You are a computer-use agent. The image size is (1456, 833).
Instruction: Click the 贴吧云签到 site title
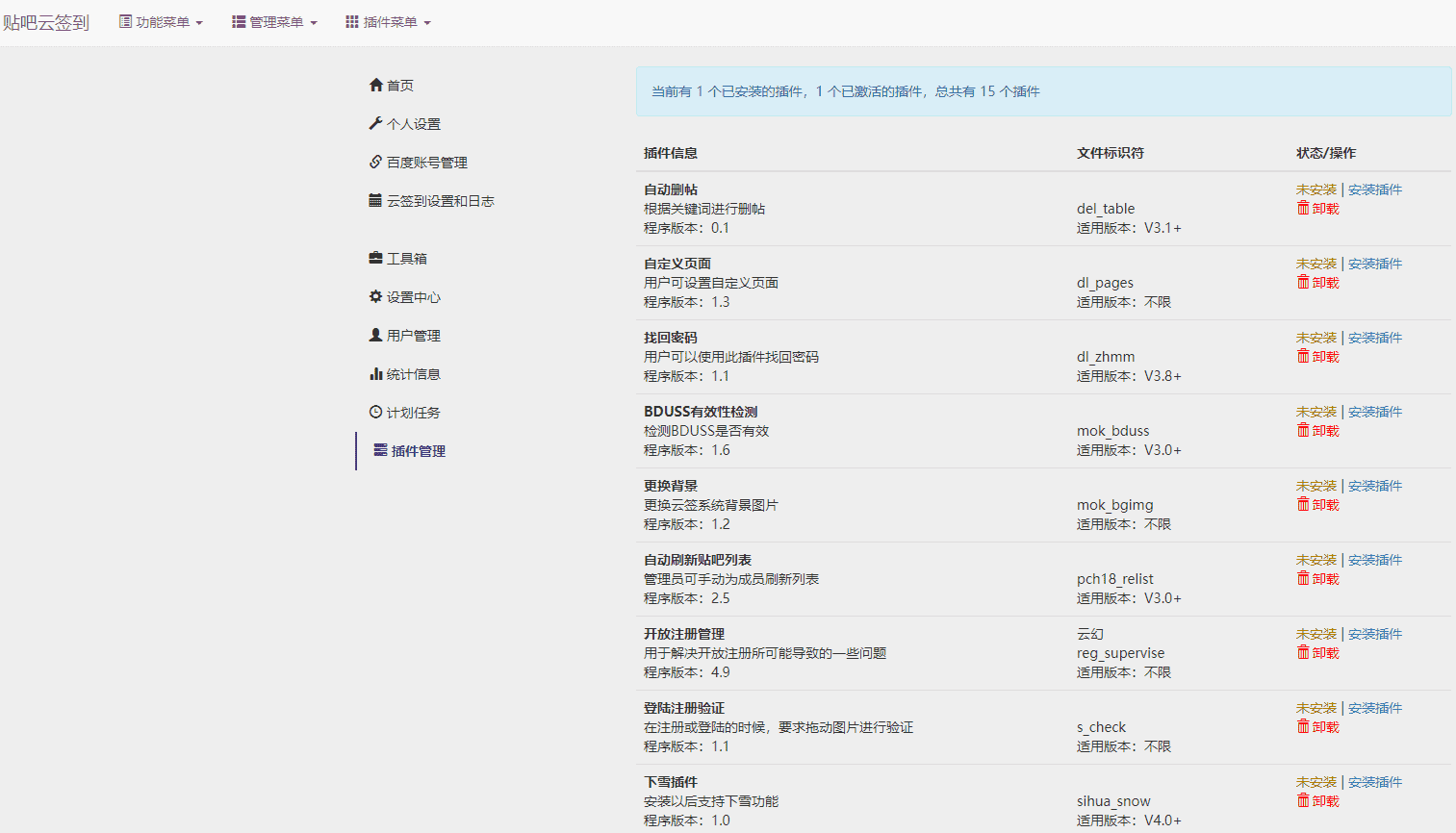click(x=45, y=21)
